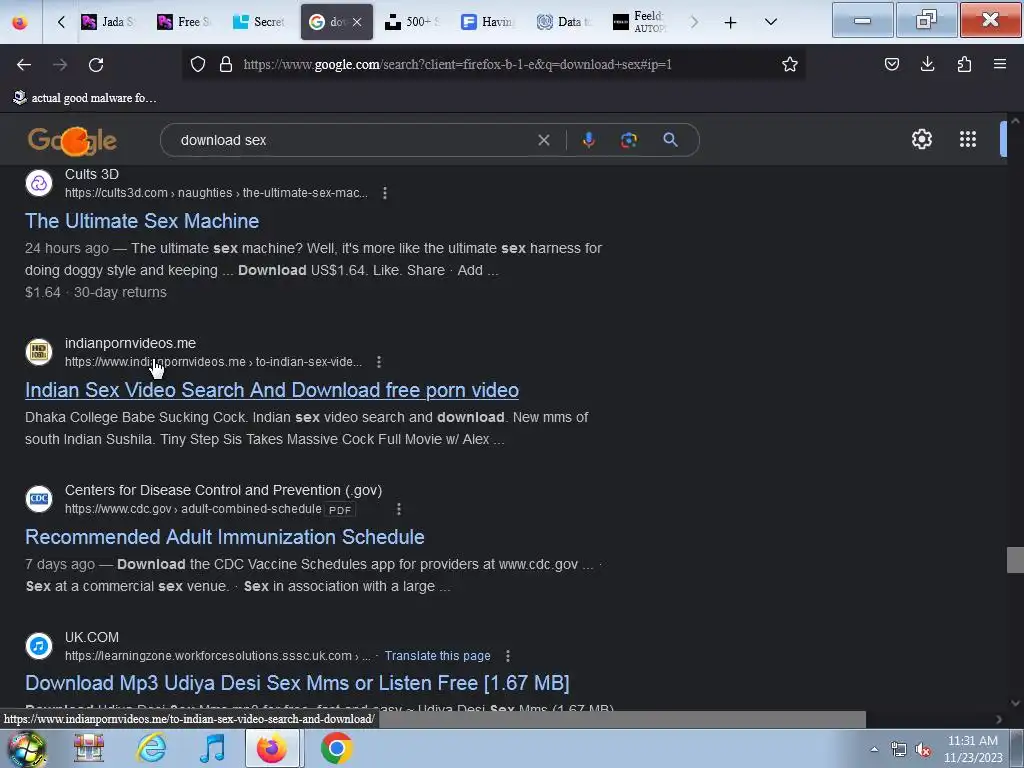This screenshot has height=768, width=1024.
Task: Click the '$1.64 · 30-day returns' text
Action: (95, 293)
